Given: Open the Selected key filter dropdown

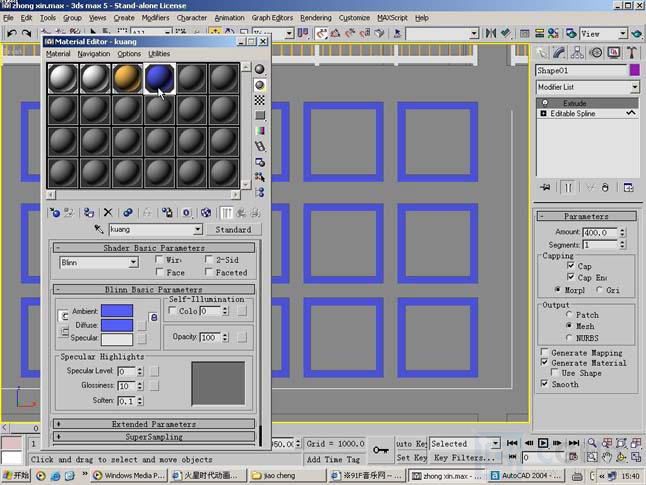Looking at the screenshot, I should (x=495, y=443).
